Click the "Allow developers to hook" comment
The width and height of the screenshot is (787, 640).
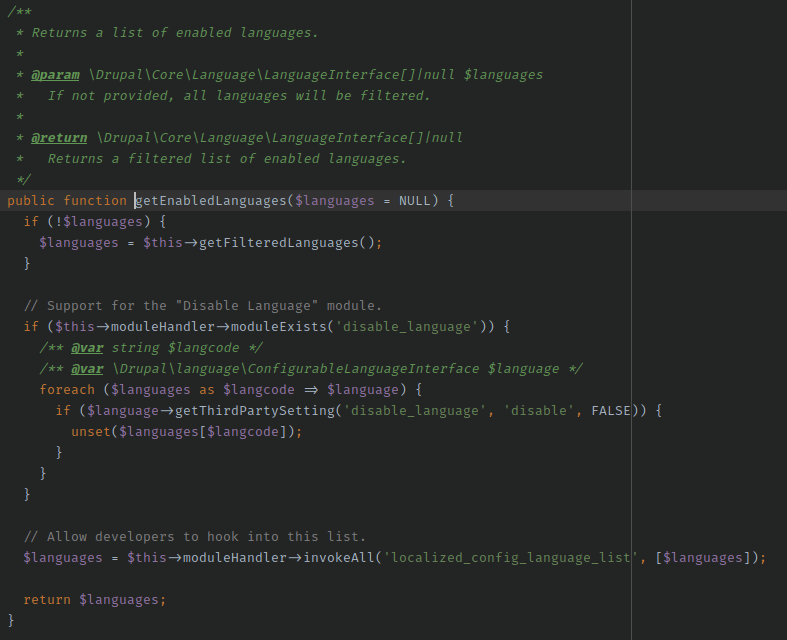point(195,537)
